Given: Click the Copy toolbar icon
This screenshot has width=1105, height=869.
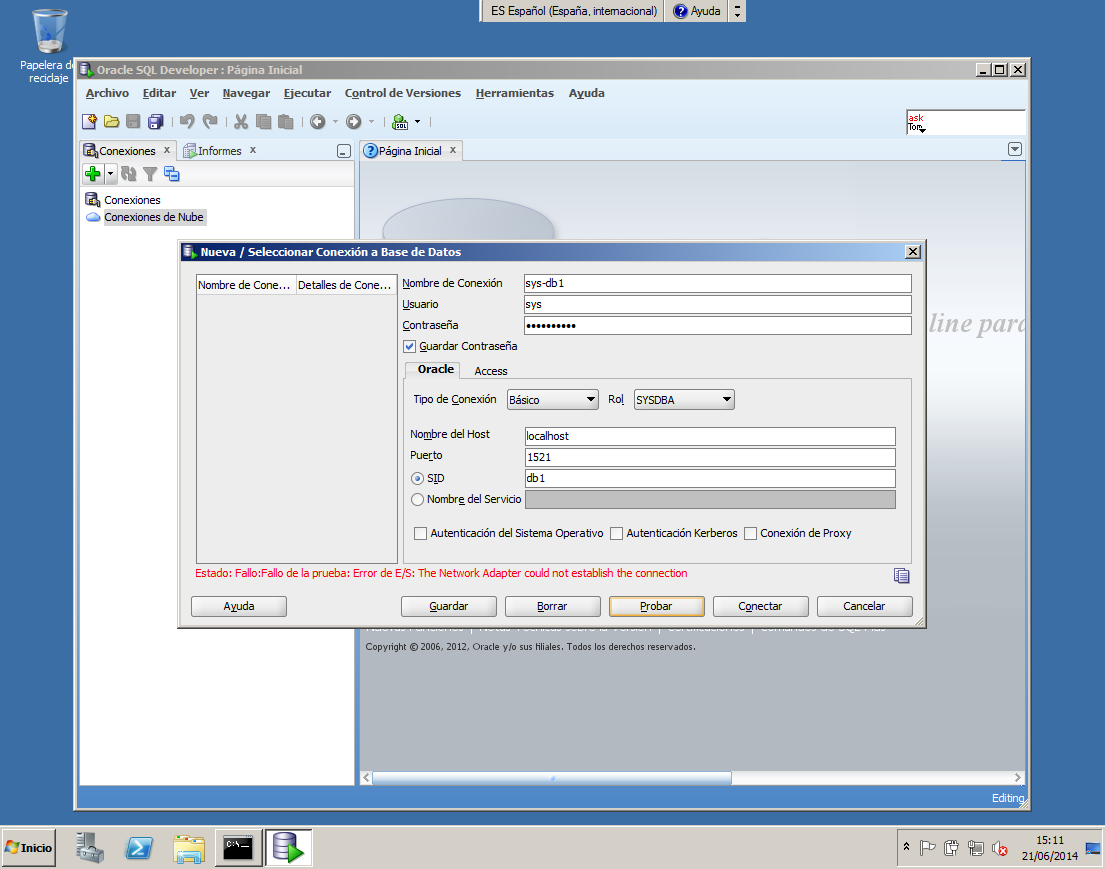Looking at the screenshot, I should coord(264,122).
